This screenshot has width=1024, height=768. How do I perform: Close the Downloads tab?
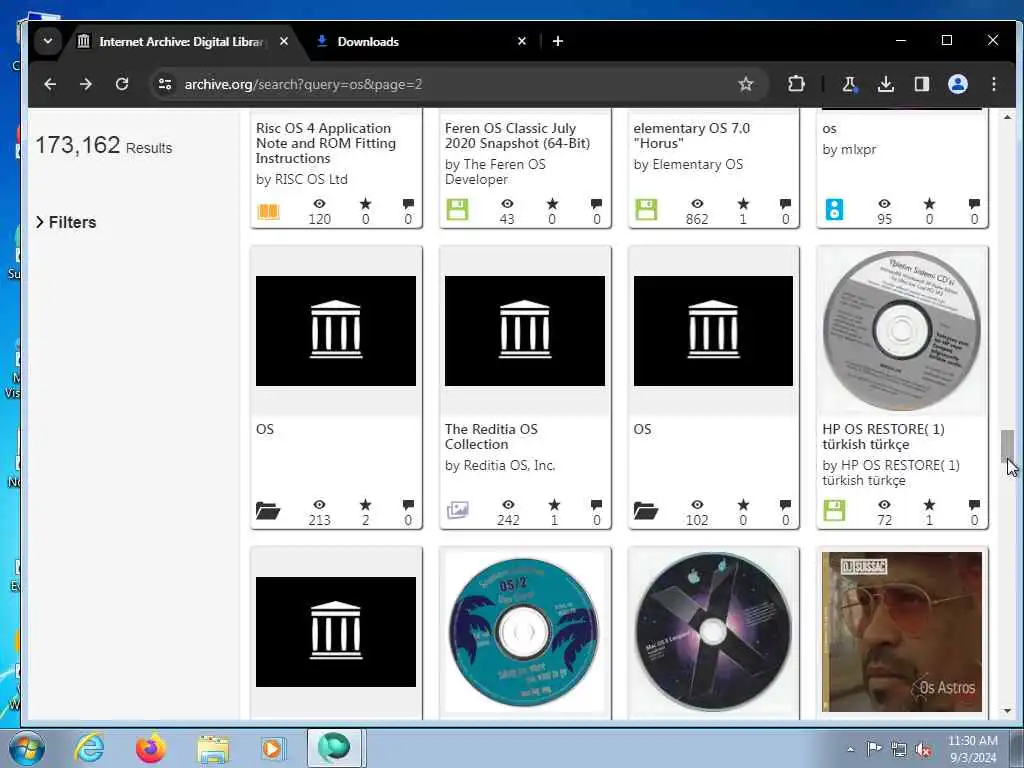click(522, 41)
